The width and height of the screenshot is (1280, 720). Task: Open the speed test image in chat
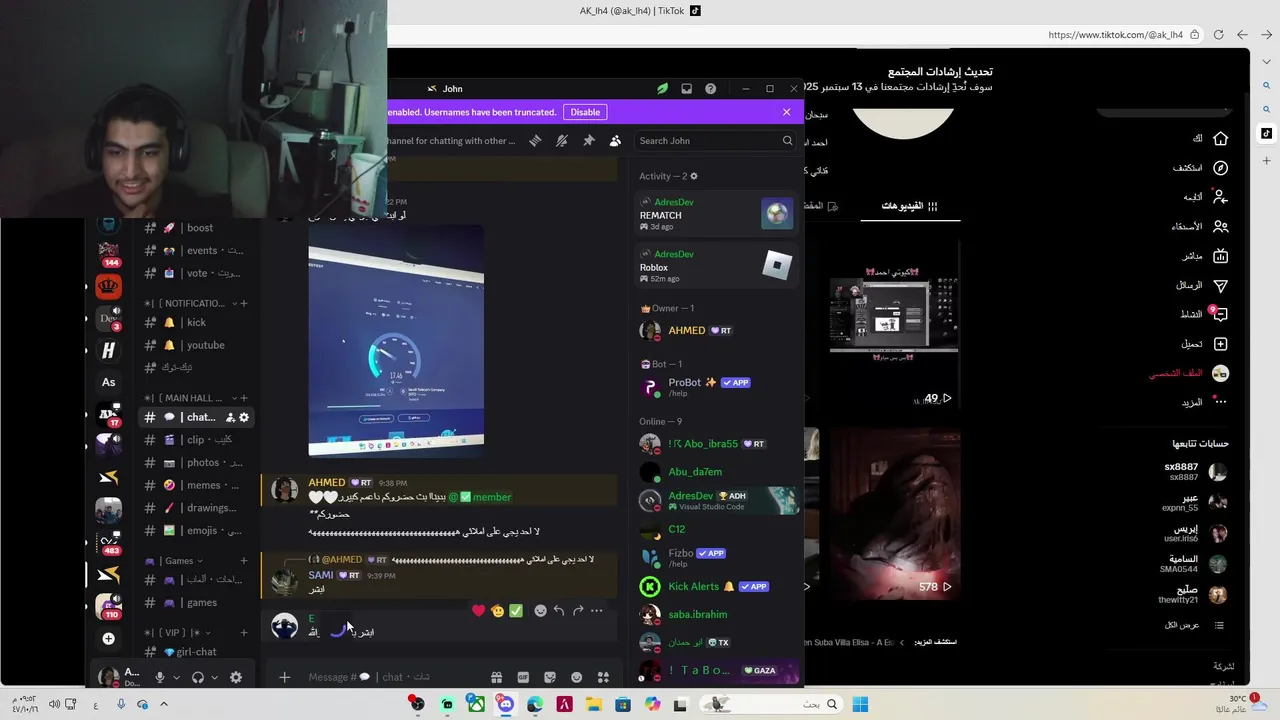click(x=396, y=342)
